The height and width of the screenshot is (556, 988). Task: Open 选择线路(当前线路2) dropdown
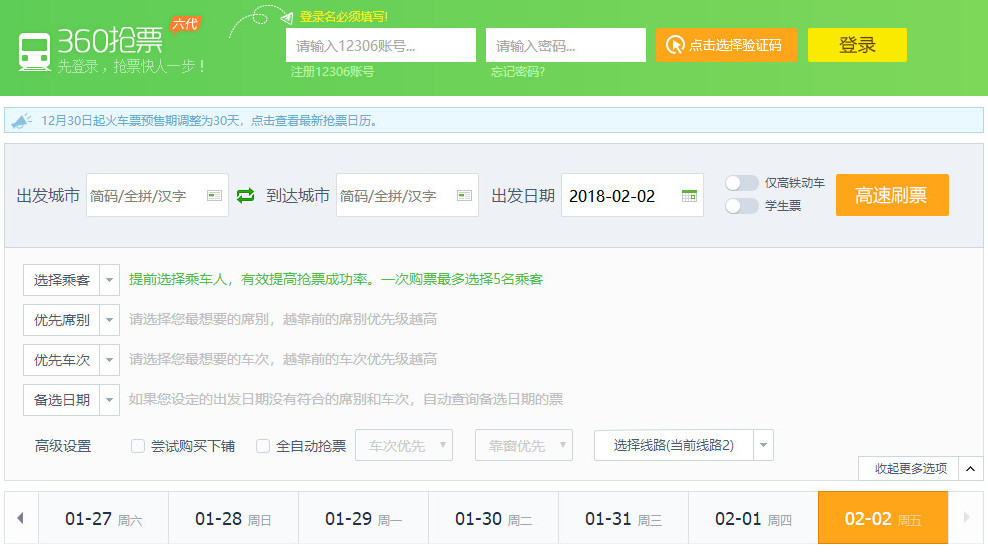click(x=763, y=446)
